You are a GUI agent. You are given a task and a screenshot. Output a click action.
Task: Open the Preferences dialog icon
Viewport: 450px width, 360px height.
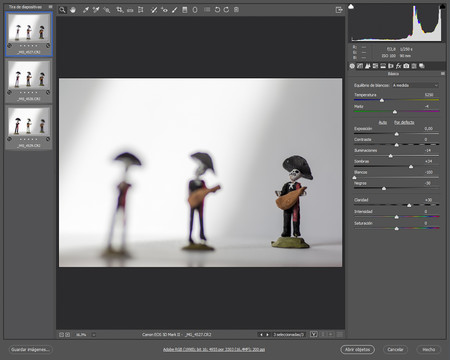(207, 10)
